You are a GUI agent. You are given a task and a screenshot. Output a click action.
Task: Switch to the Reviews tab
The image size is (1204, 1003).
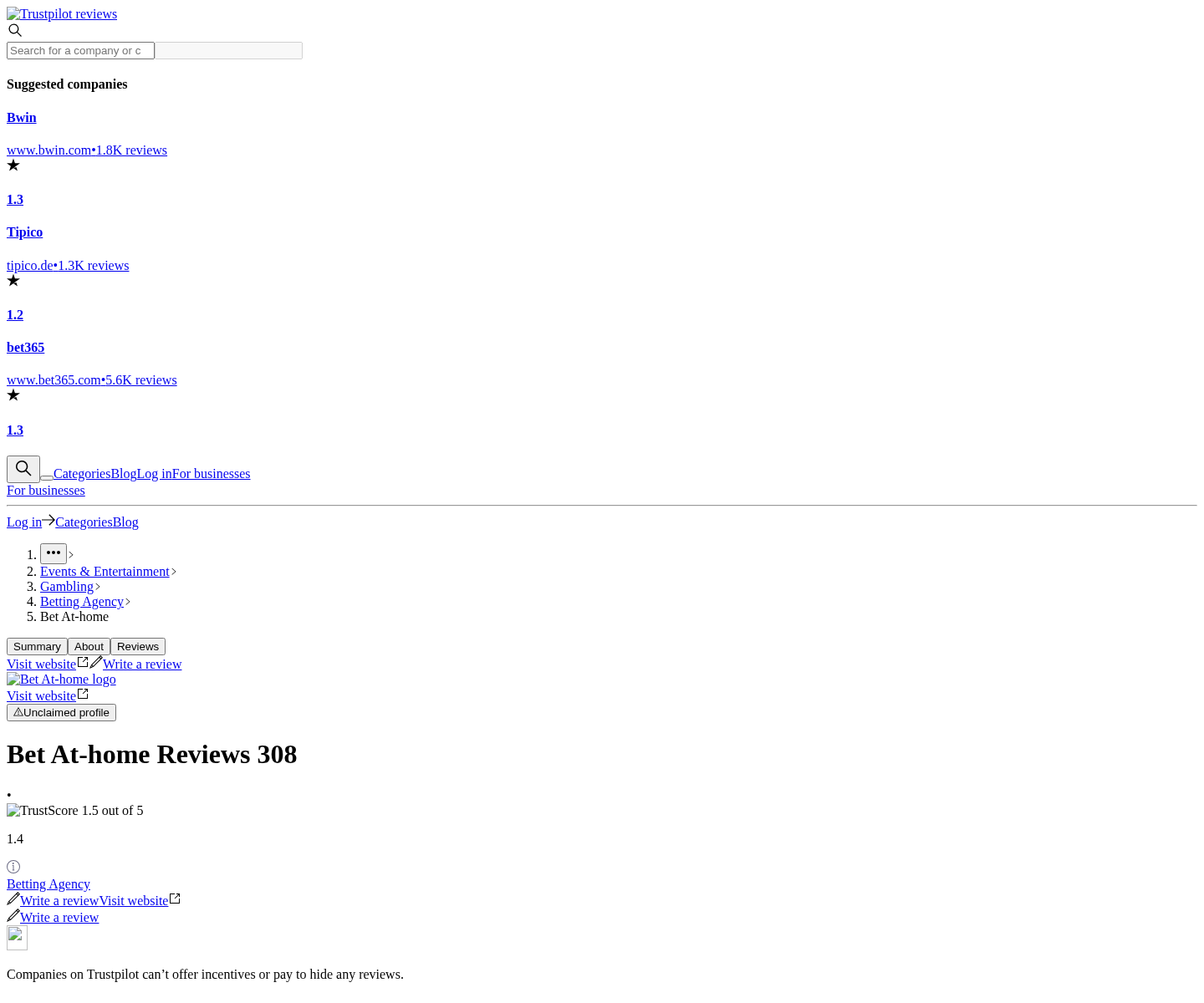(138, 647)
